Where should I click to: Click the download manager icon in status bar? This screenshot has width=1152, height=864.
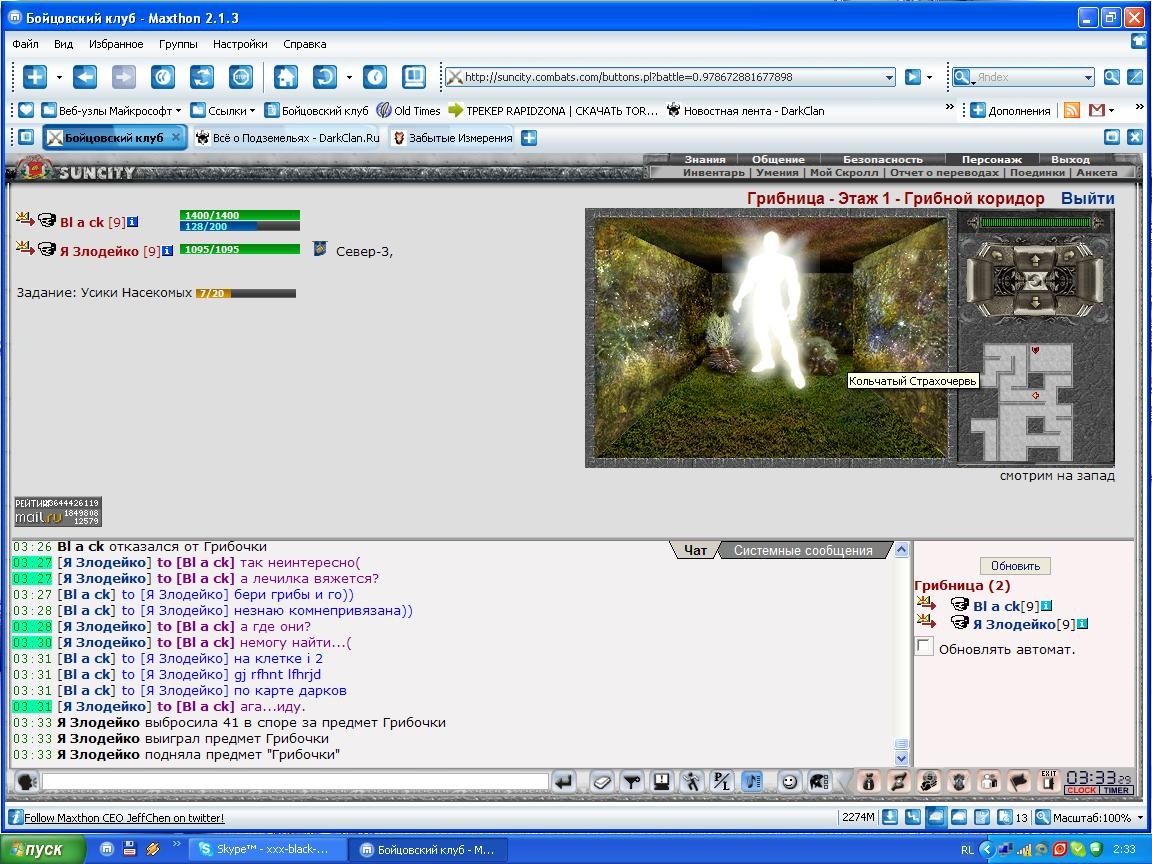coord(890,817)
